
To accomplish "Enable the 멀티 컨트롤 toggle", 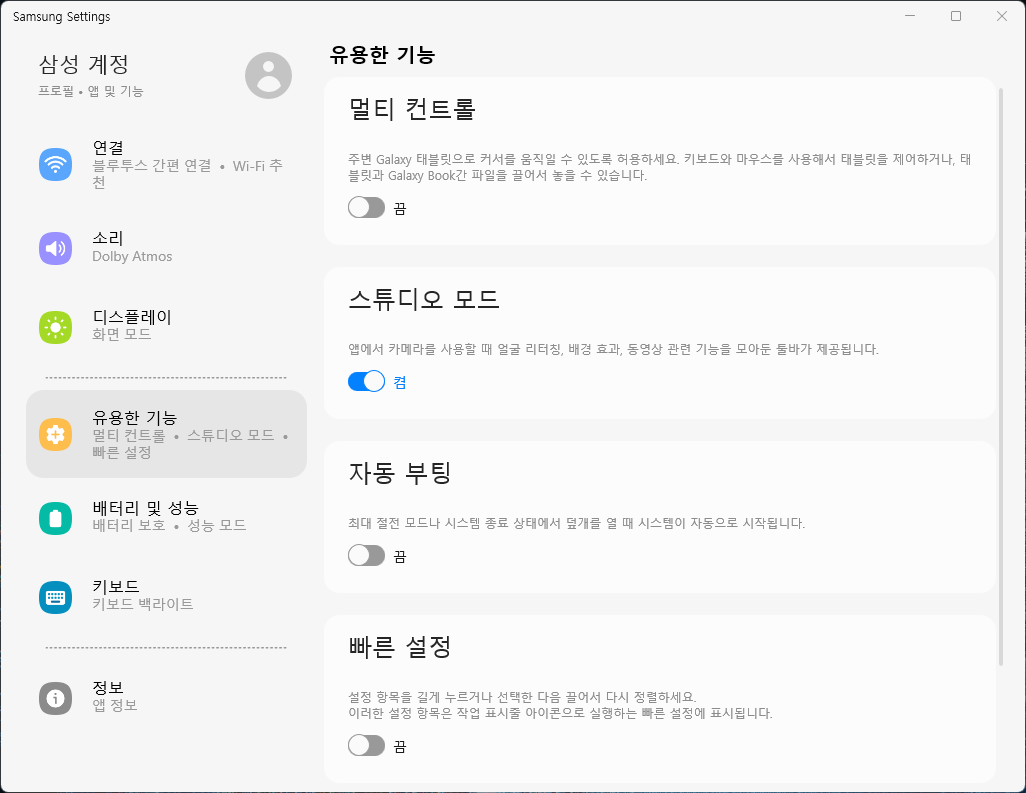I will coord(366,208).
